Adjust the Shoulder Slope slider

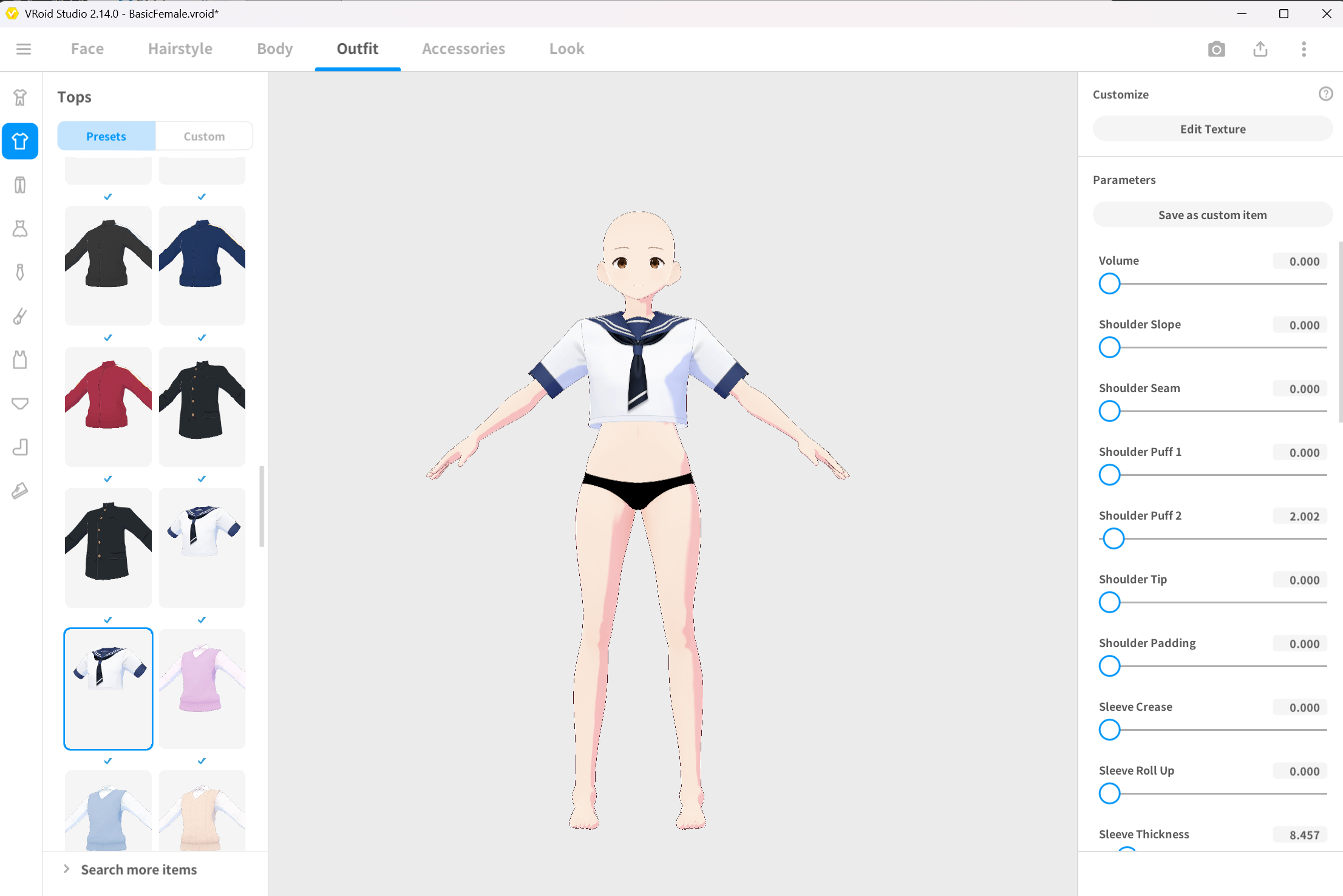click(x=1109, y=347)
